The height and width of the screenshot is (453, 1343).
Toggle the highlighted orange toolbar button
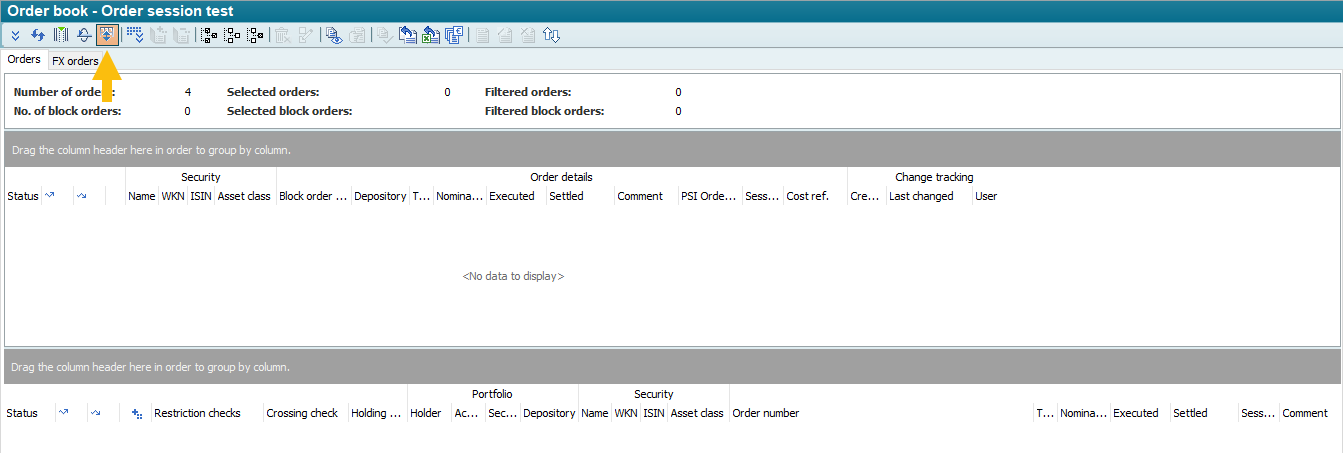[107, 35]
